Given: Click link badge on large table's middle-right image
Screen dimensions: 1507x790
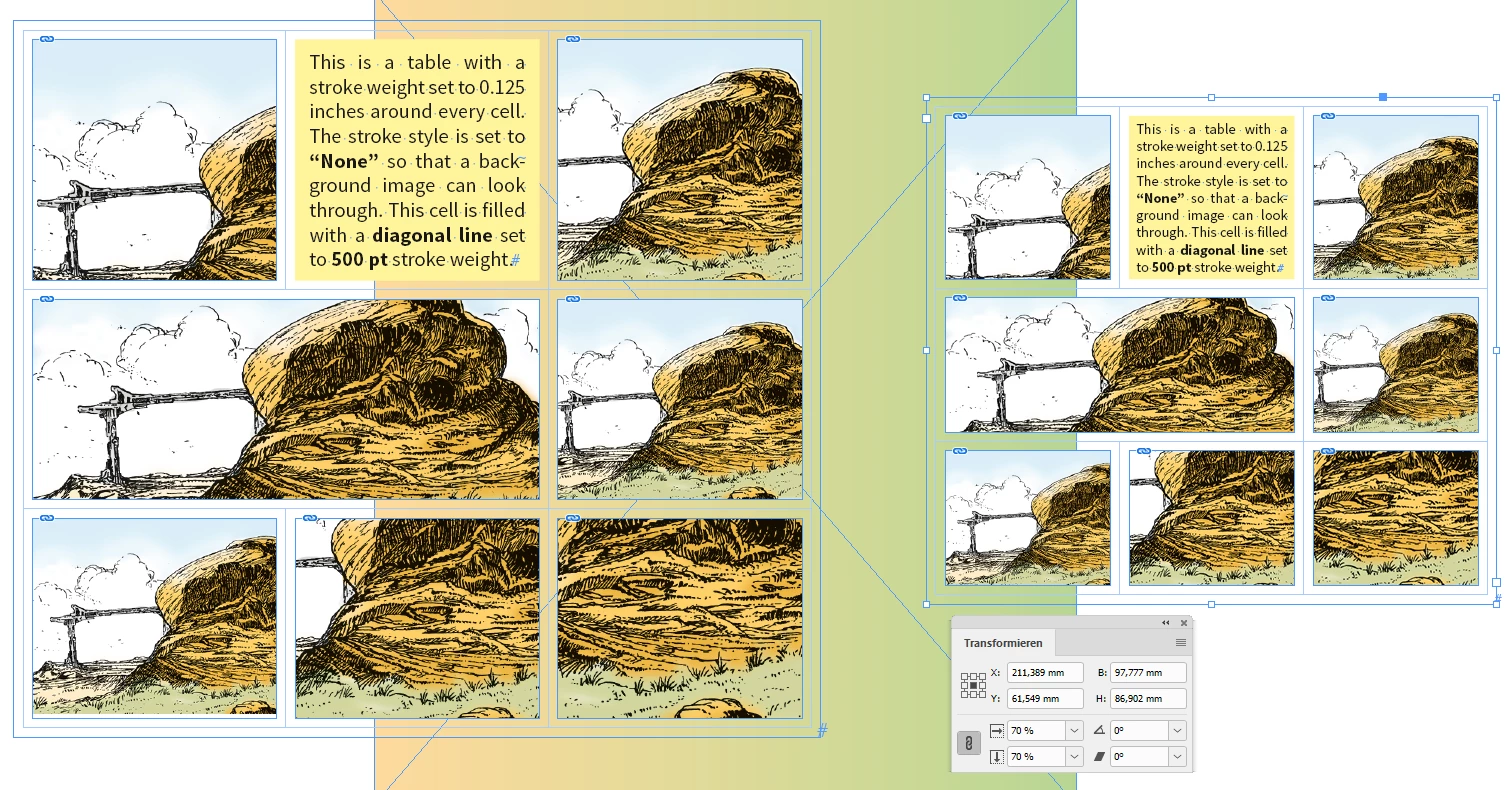Looking at the screenshot, I should click(x=572, y=299).
